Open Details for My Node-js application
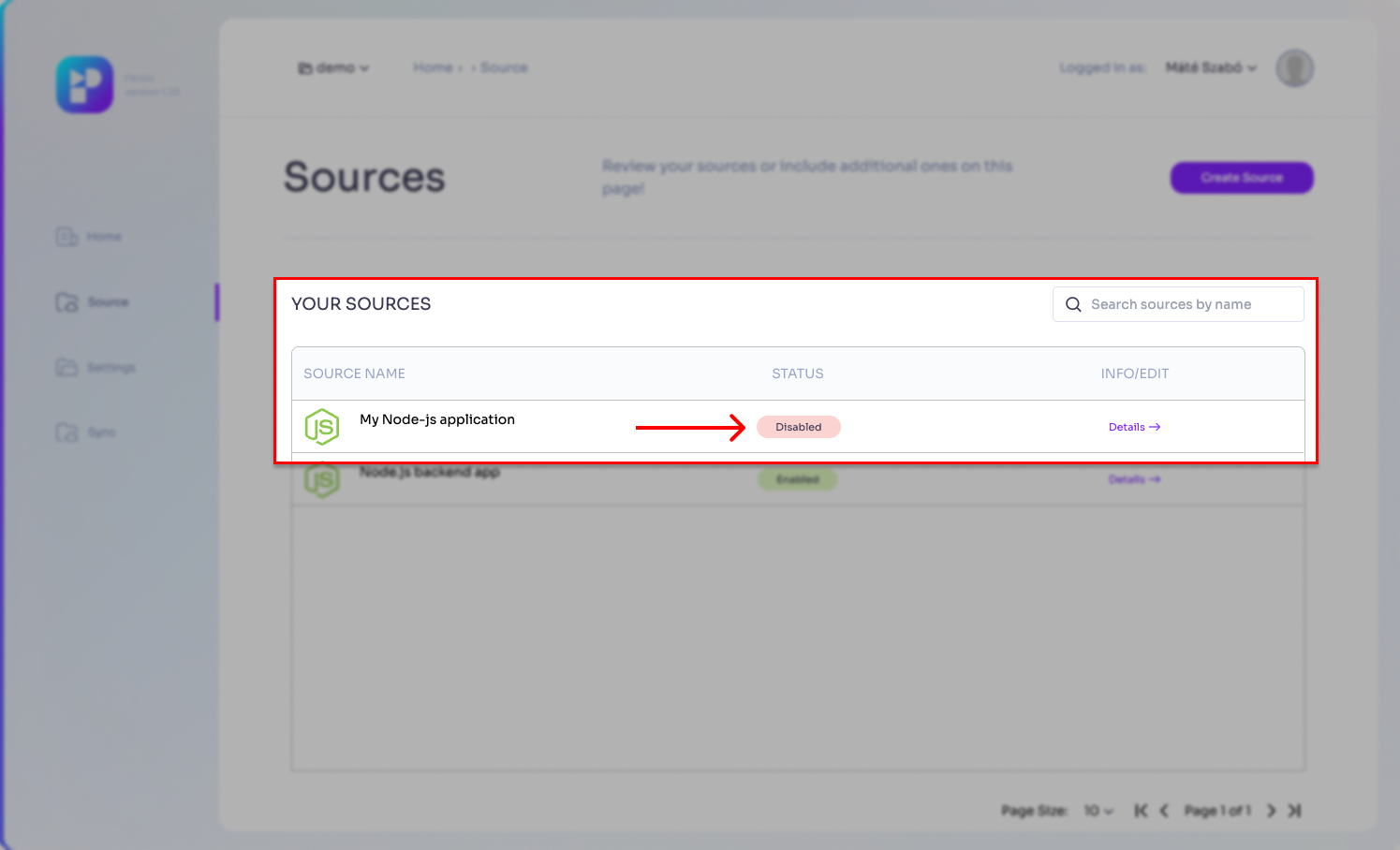 pyautogui.click(x=1134, y=427)
